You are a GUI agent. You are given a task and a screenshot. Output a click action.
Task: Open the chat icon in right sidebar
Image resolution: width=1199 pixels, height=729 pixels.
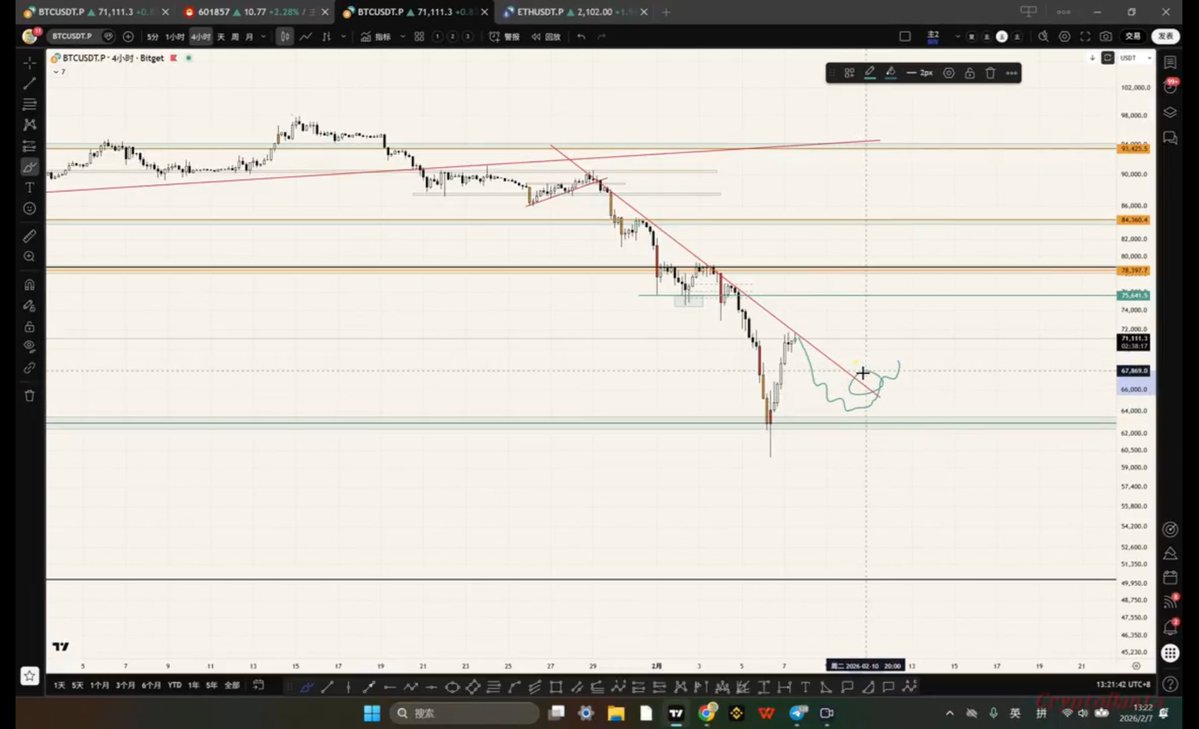(x=1170, y=138)
